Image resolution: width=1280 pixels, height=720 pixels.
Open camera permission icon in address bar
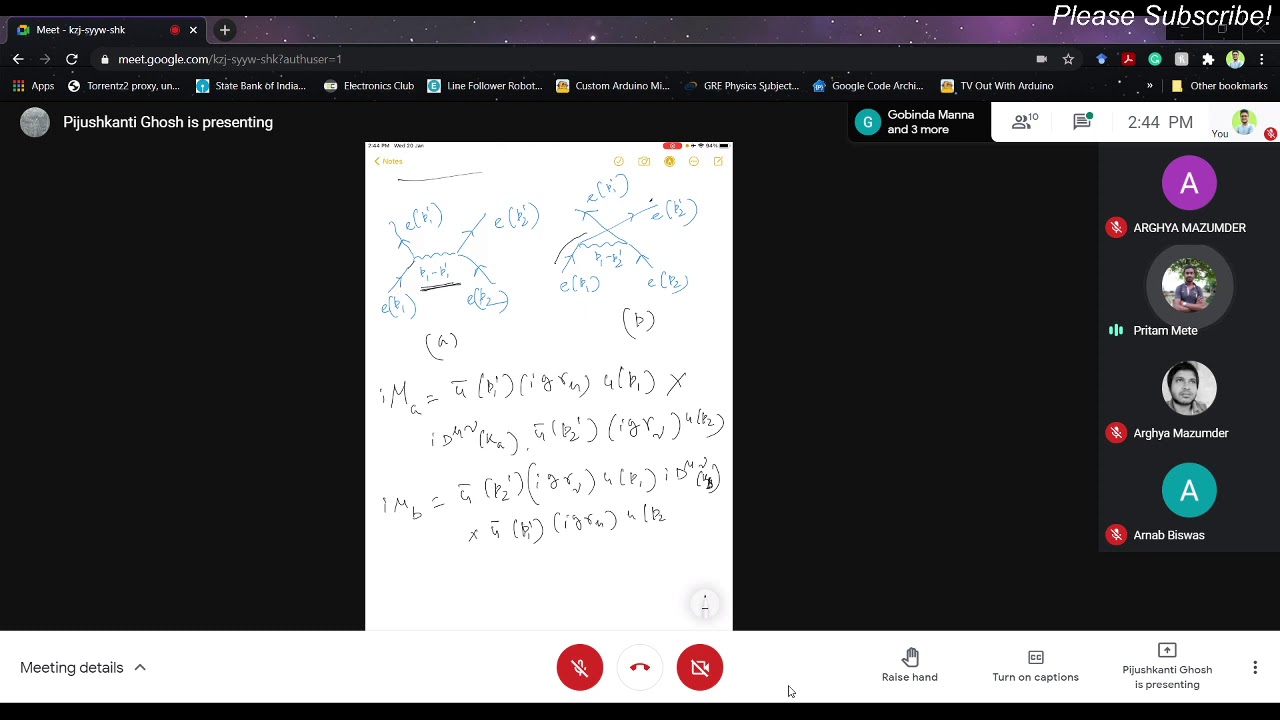tap(1041, 59)
